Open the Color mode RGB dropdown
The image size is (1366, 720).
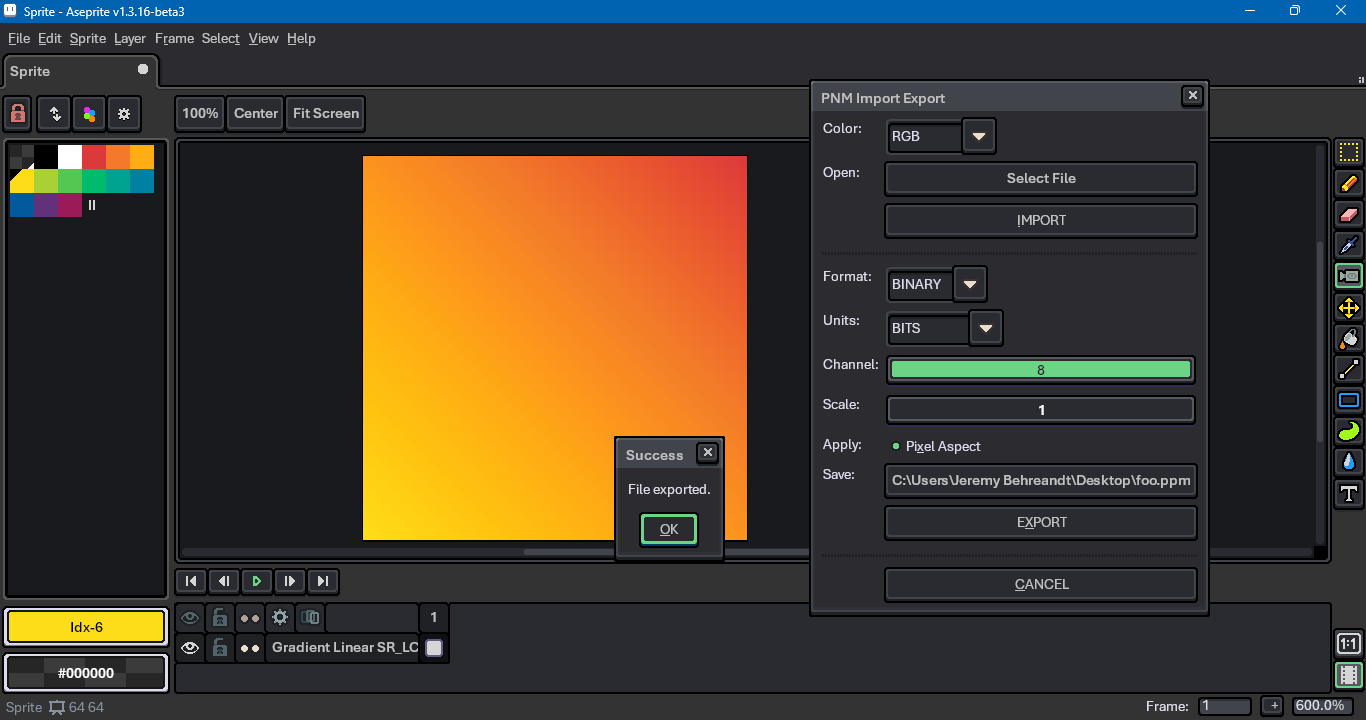pyautogui.click(x=979, y=136)
